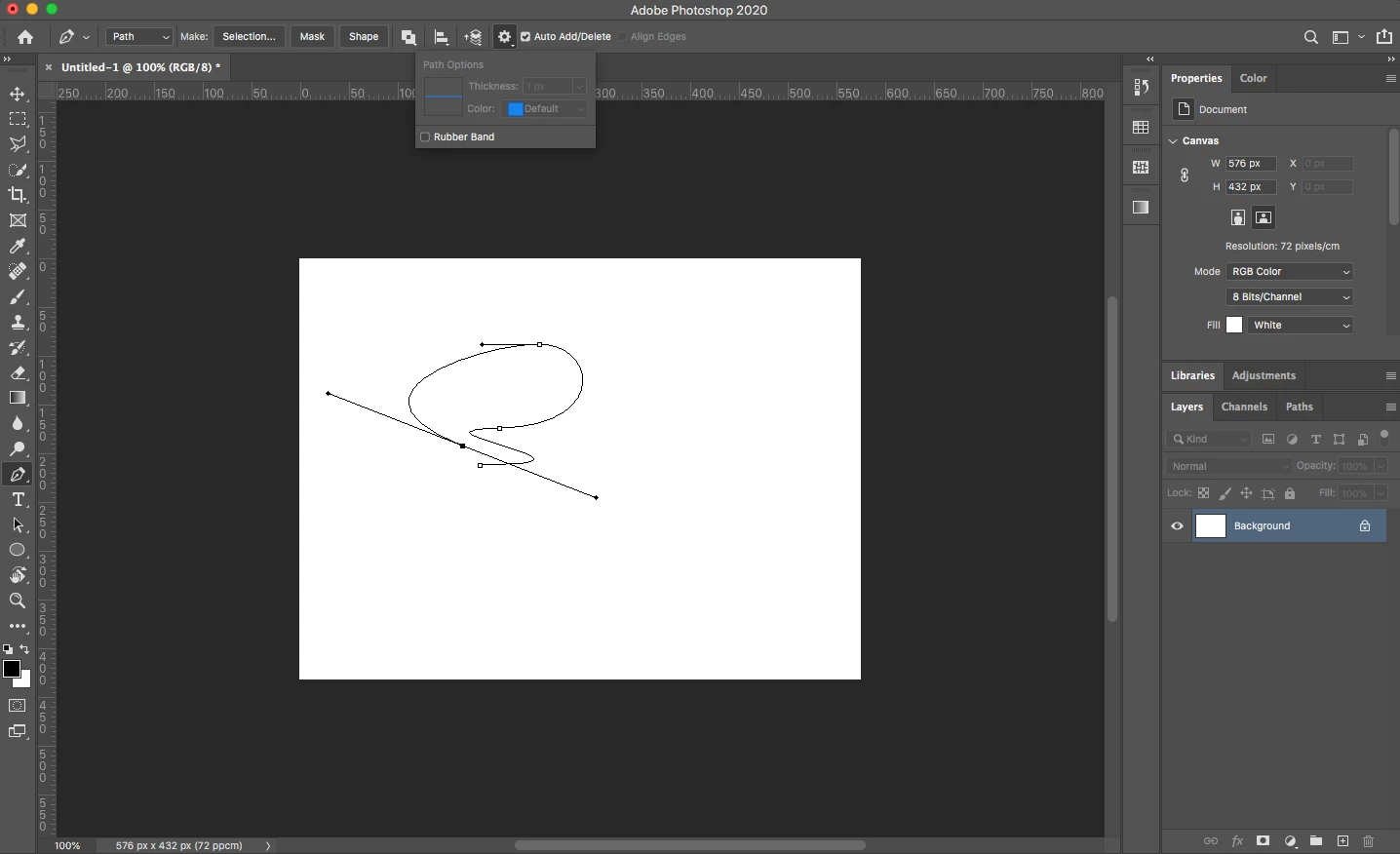
Task: Select the Move tool
Action: 18,95
